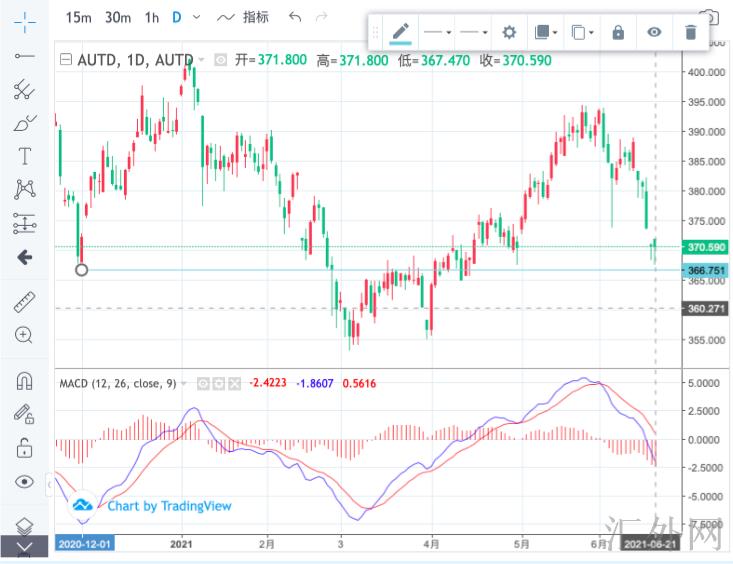
Task: Click the zoom-in magnifier tool
Action: (x=25, y=335)
